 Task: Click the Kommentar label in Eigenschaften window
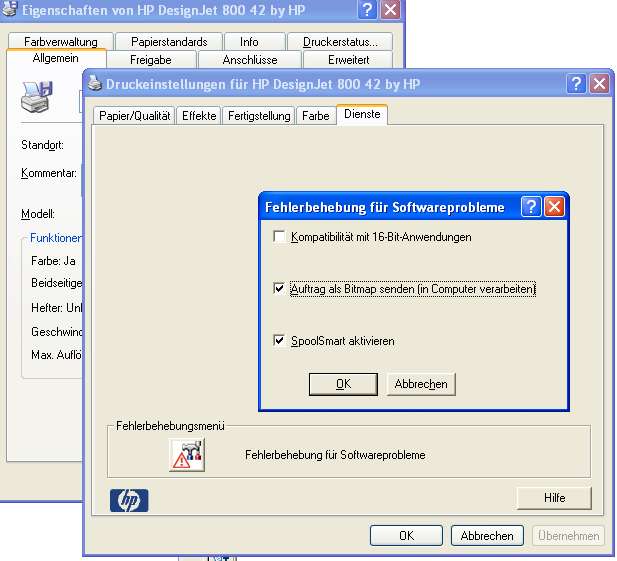(49, 173)
